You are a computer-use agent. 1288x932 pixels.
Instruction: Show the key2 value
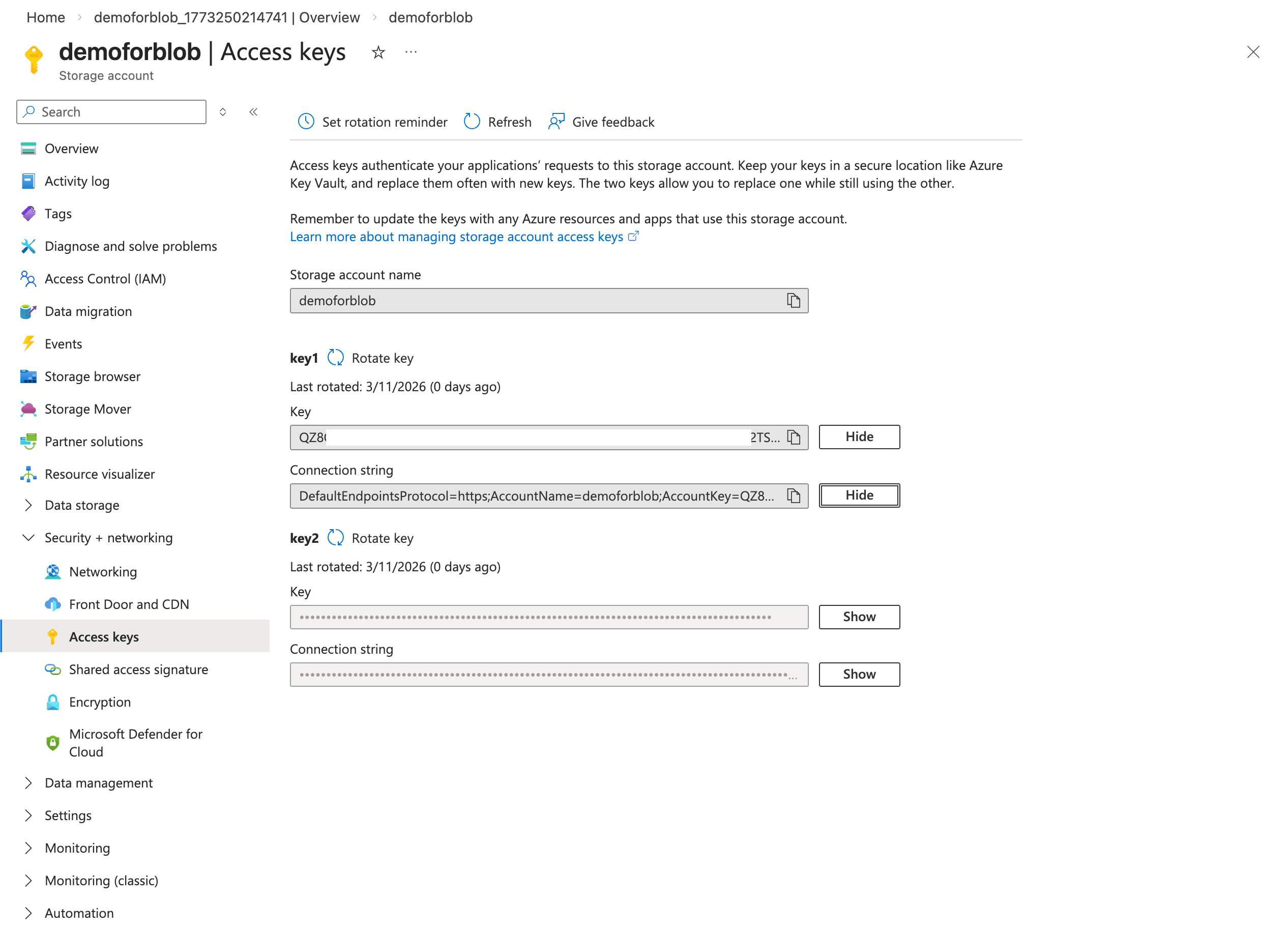[x=859, y=617]
